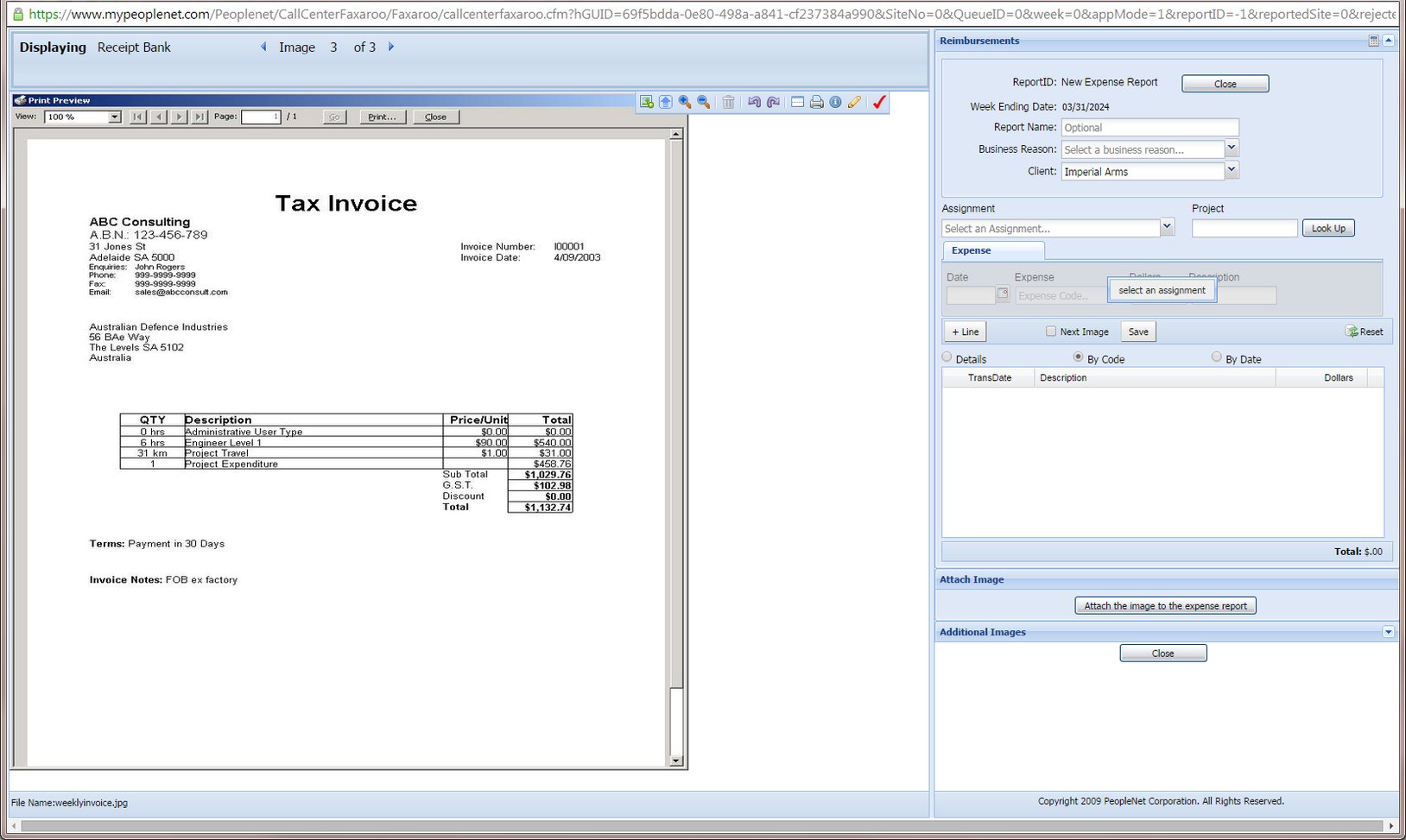This screenshot has height=840, width=1406.
Task: Annotate the invoice using the pencil icon
Action: coord(854,102)
